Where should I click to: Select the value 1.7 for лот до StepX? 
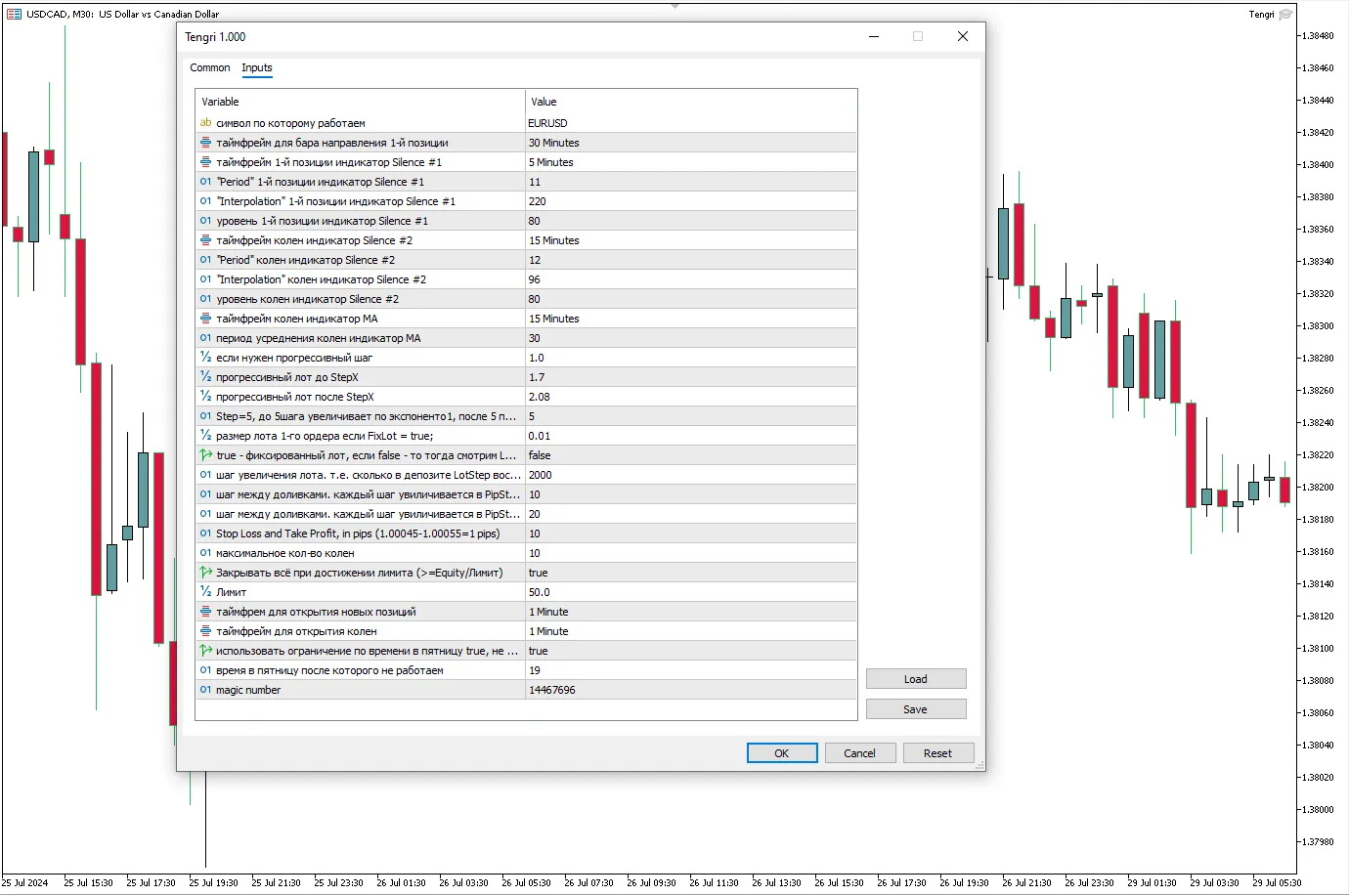[x=691, y=377]
